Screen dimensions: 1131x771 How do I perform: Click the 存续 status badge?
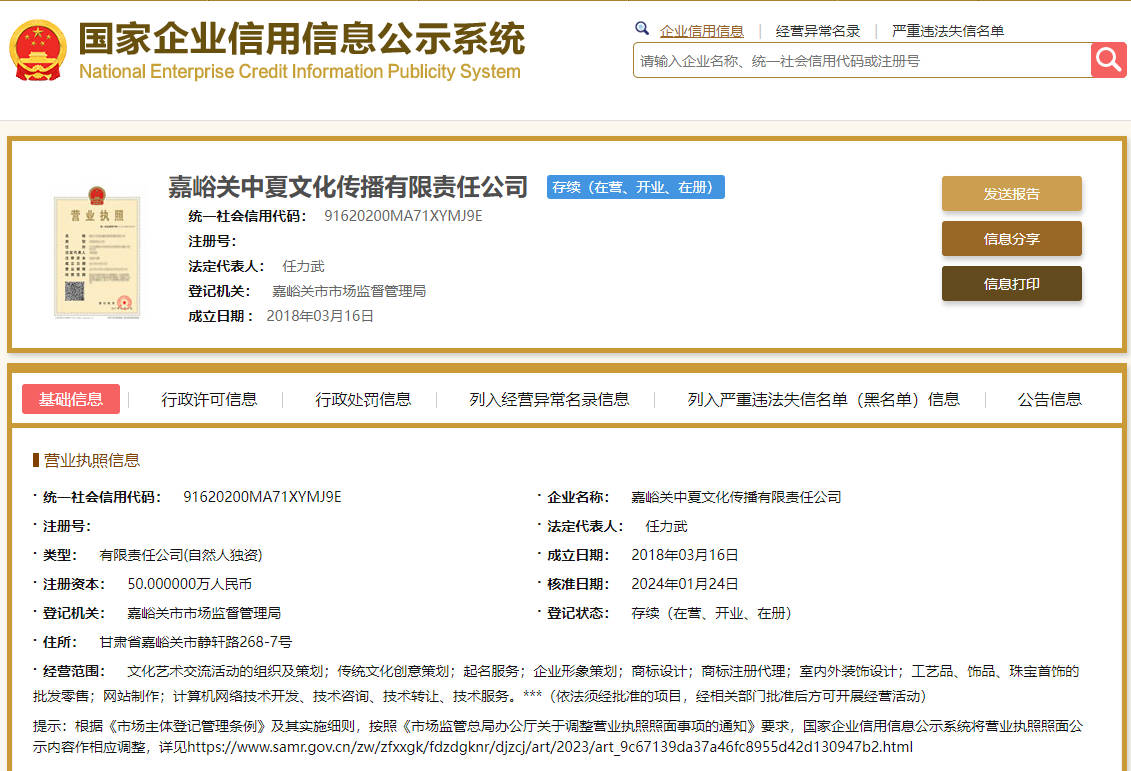coord(635,187)
